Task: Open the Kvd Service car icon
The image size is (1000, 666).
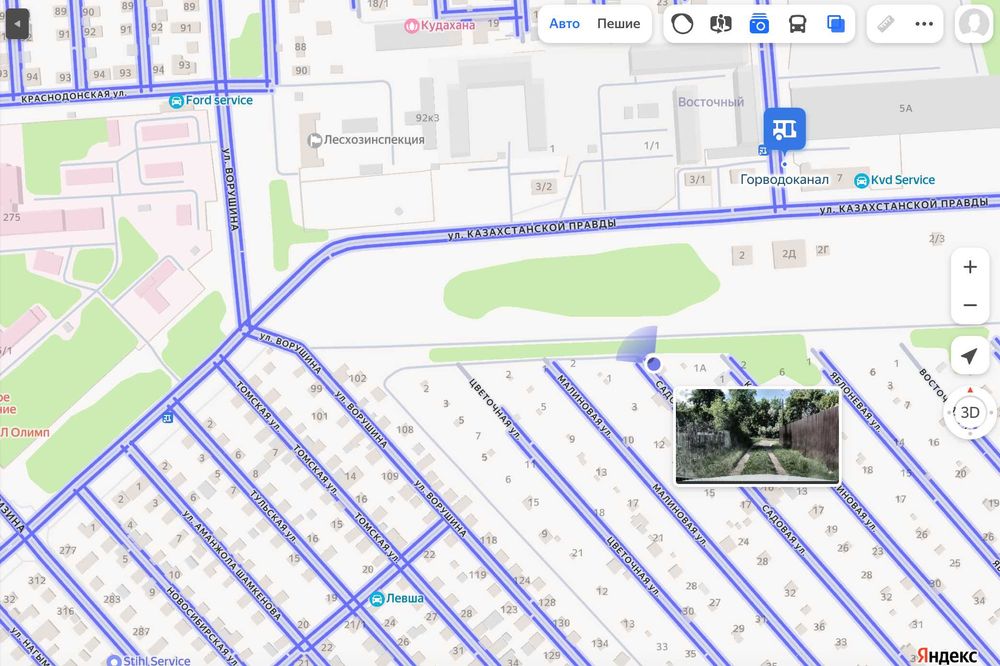Action: click(861, 181)
